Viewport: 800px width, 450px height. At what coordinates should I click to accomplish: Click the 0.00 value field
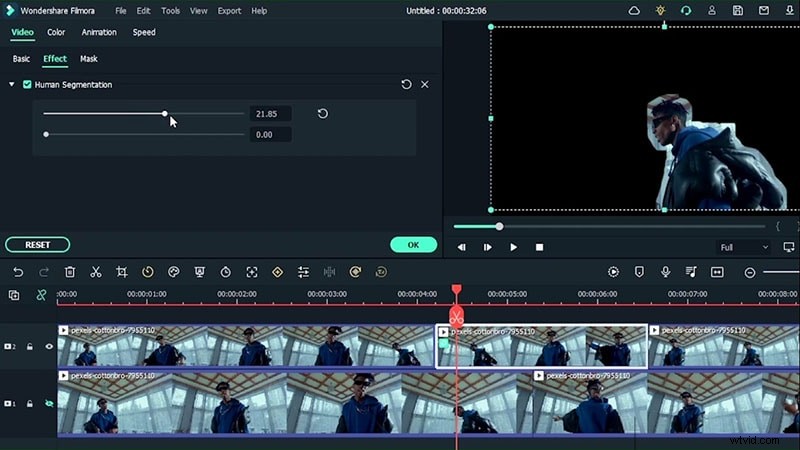[x=270, y=135]
